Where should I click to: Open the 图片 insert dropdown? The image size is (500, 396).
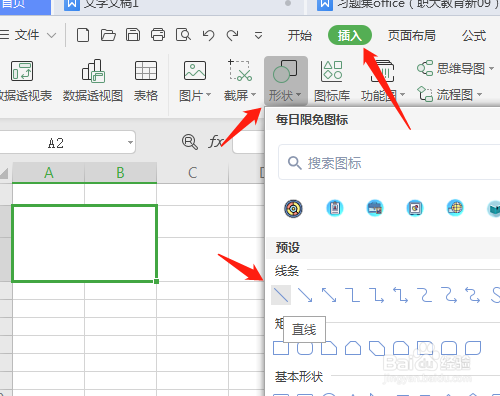pos(195,82)
